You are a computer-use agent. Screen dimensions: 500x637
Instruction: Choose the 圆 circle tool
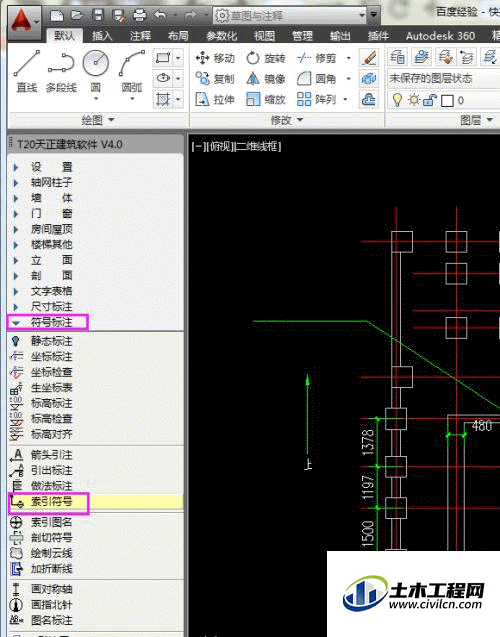click(96, 73)
